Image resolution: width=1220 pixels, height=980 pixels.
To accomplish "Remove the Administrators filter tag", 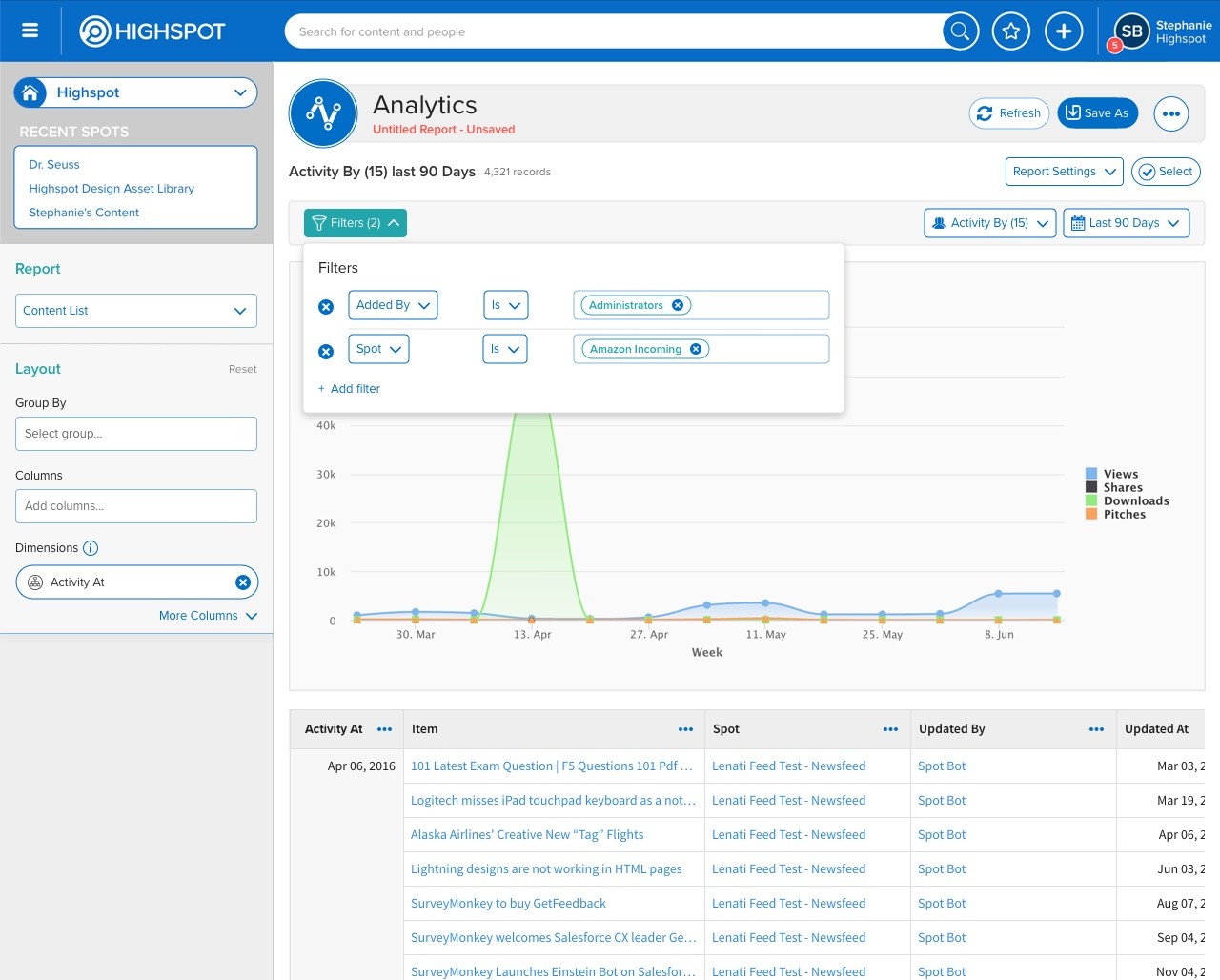I will pyautogui.click(x=678, y=305).
